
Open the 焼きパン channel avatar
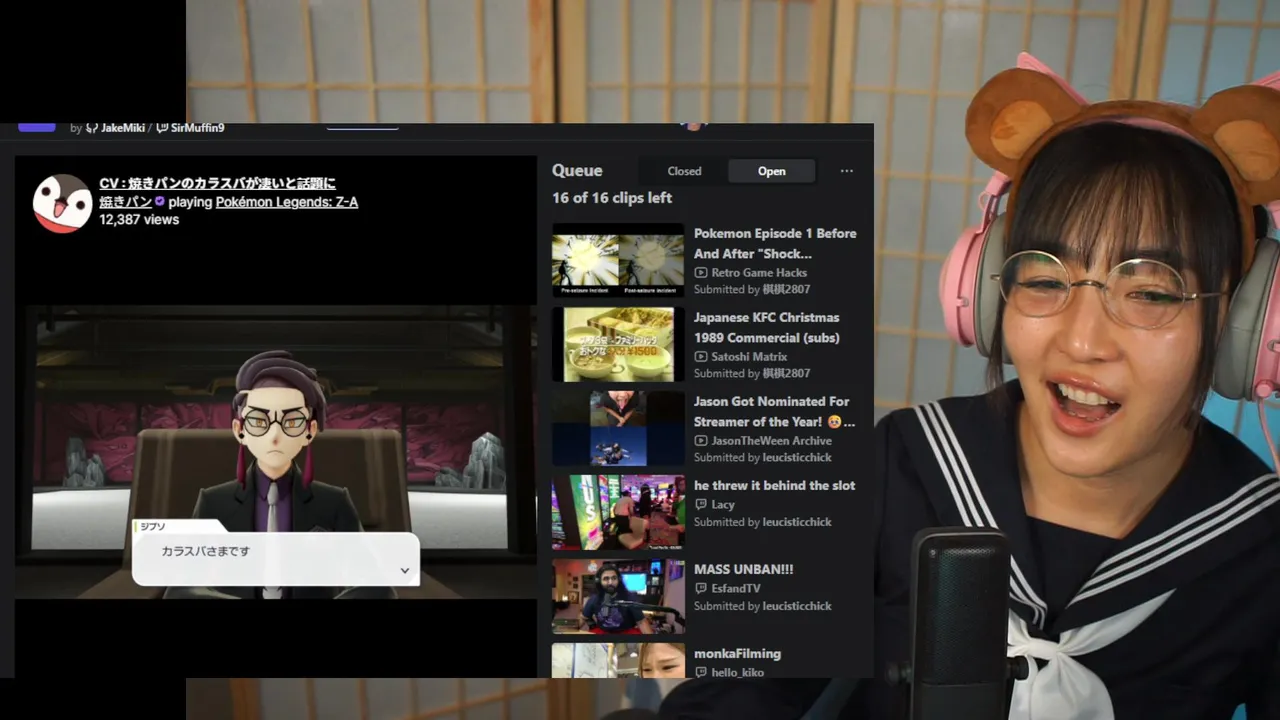[x=63, y=203]
